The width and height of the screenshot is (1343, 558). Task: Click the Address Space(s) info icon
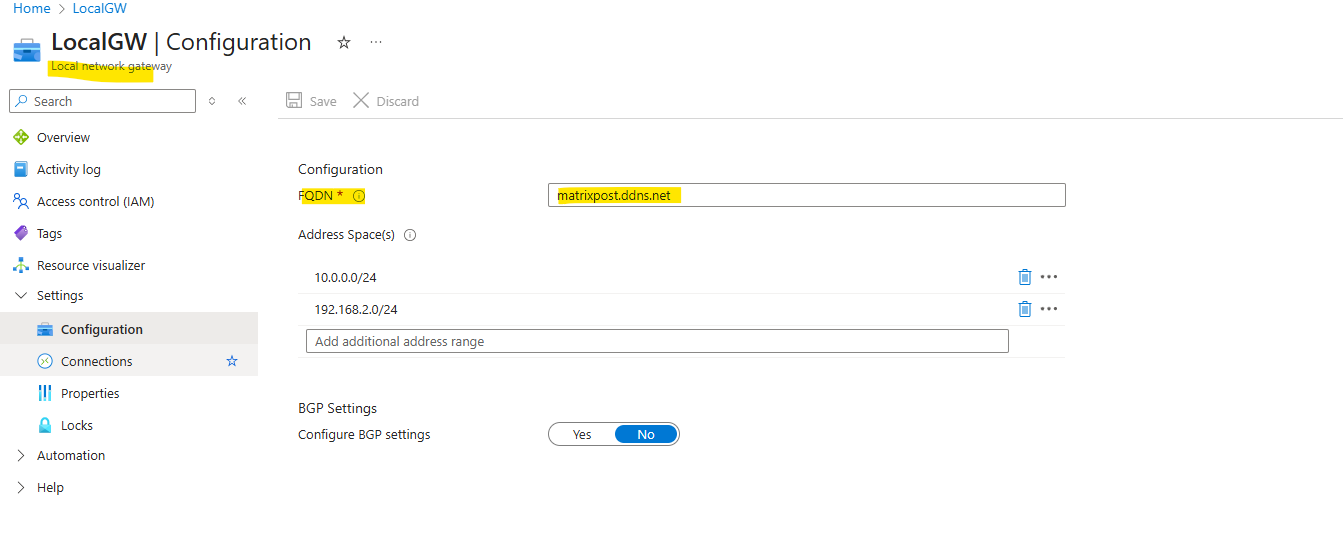click(410, 235)
